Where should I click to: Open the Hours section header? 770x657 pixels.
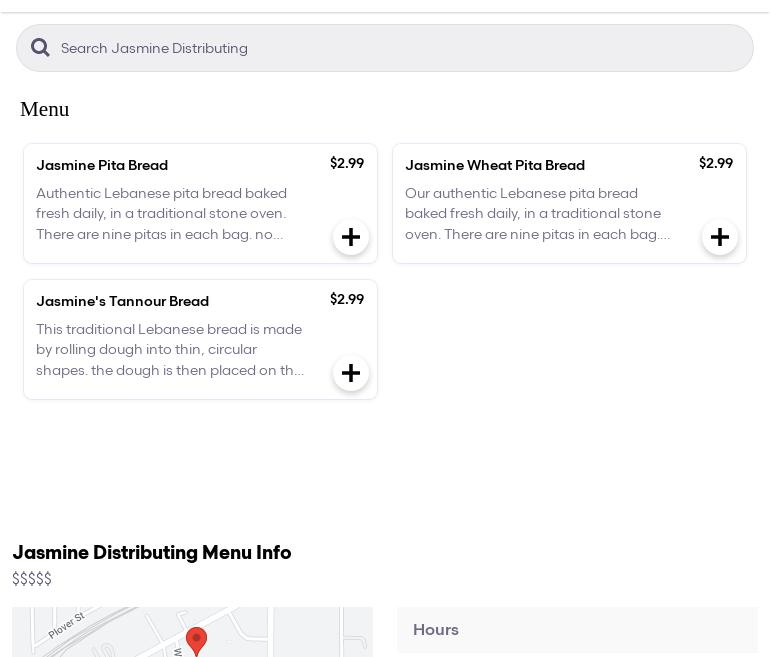(436, 630)
